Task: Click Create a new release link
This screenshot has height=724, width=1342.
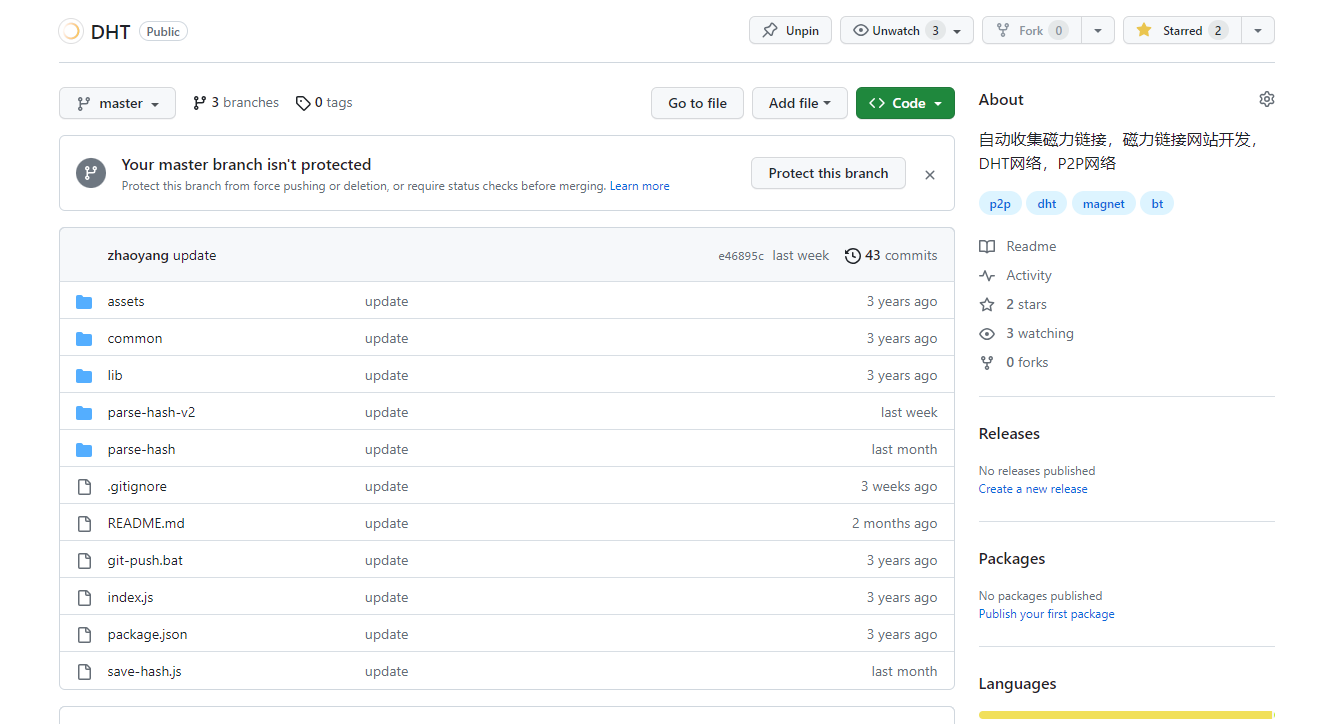Action: coord(1033,489)
